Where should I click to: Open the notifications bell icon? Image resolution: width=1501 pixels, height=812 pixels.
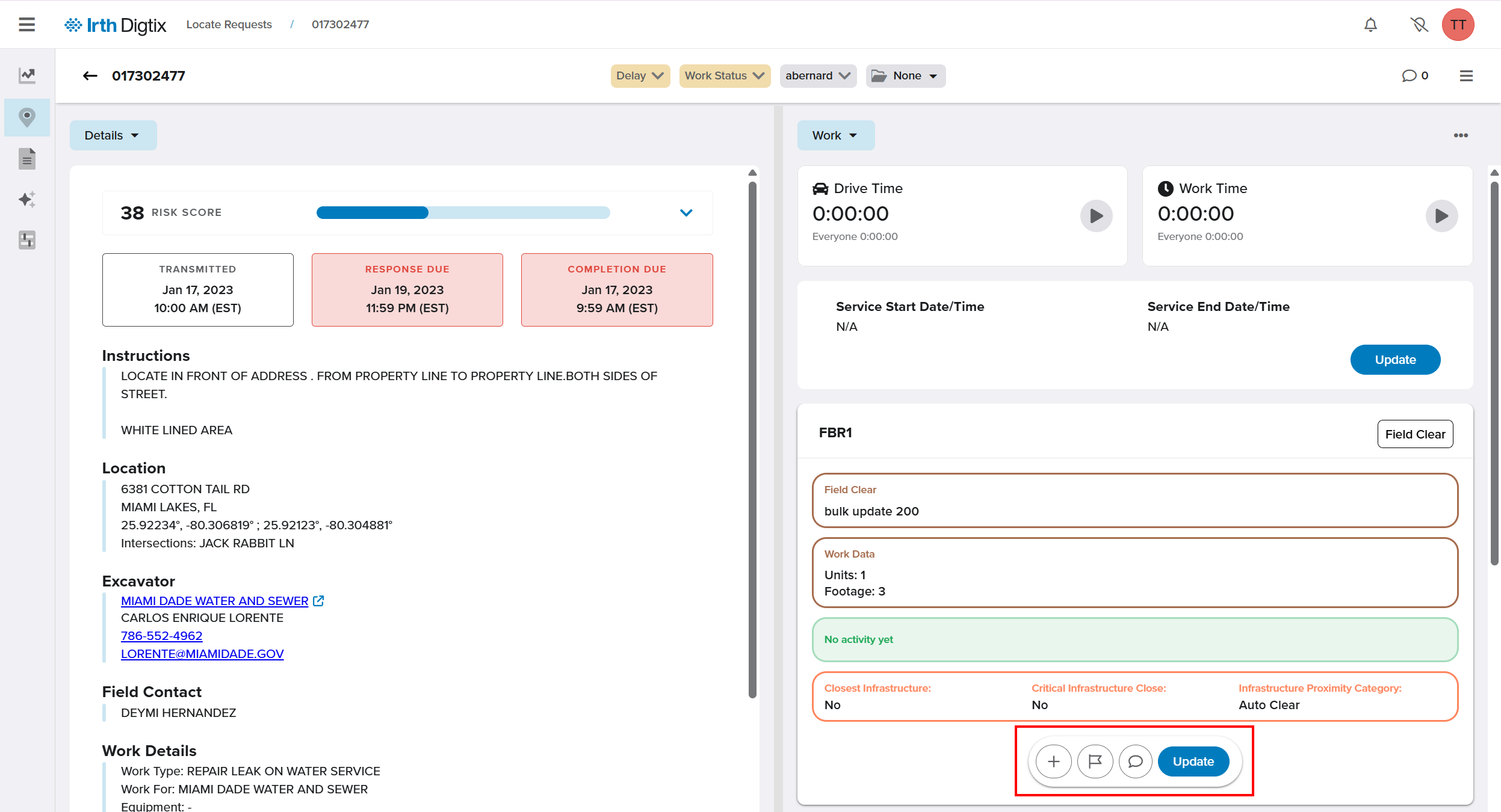click(1370, 25)
